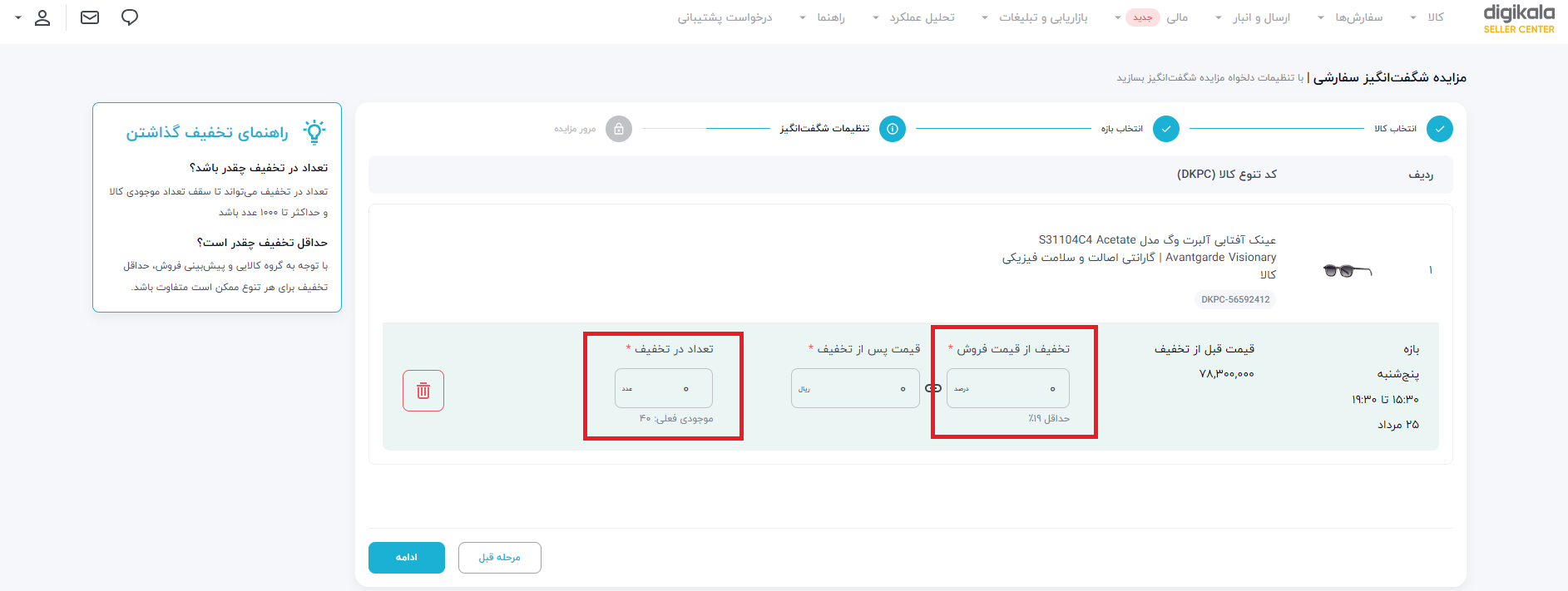Viewport: 1568px width, 591px height.
Task: Open the مالی menu
Action: tap(1177, 17)
